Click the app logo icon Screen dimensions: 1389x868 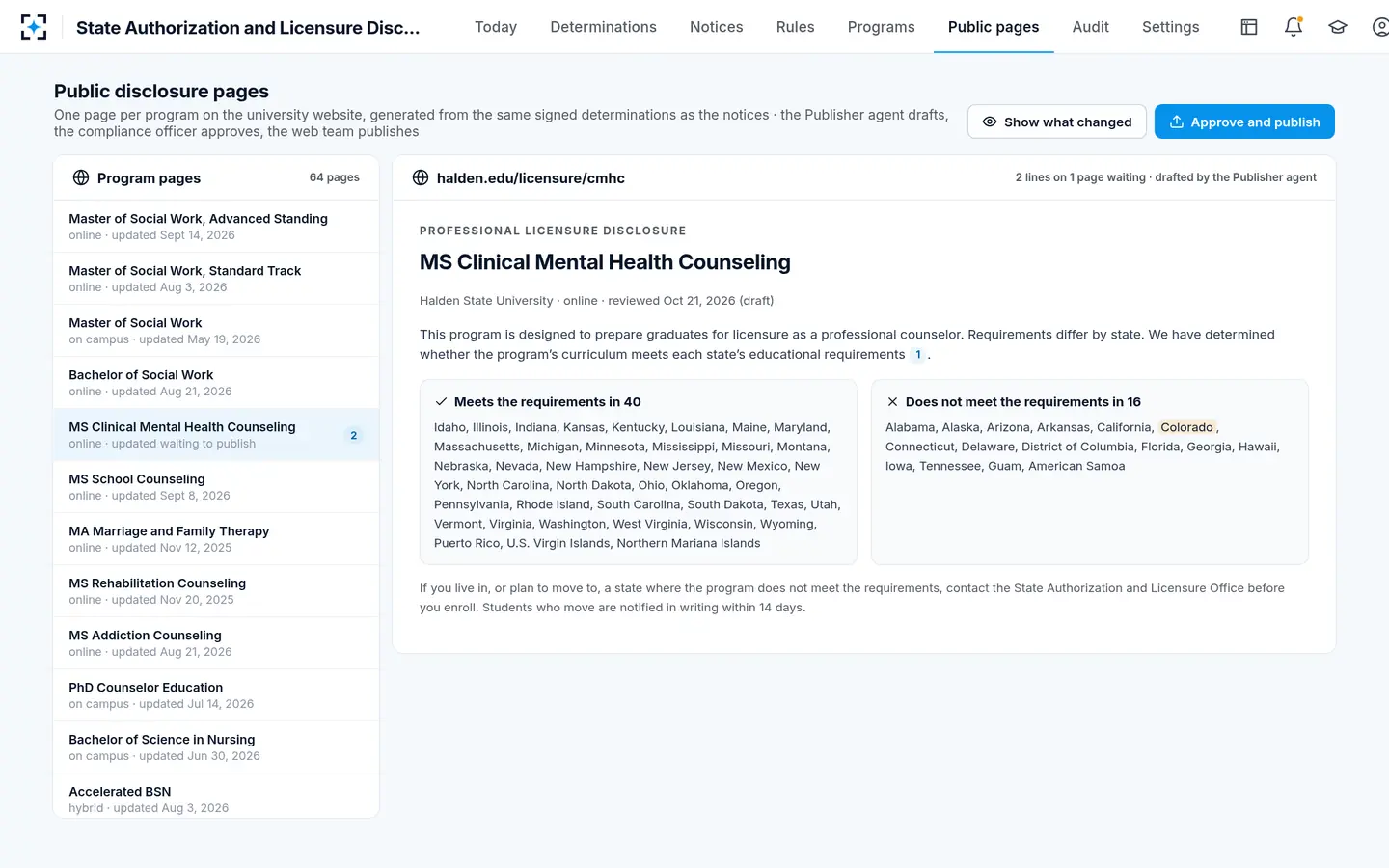[34, 27]
